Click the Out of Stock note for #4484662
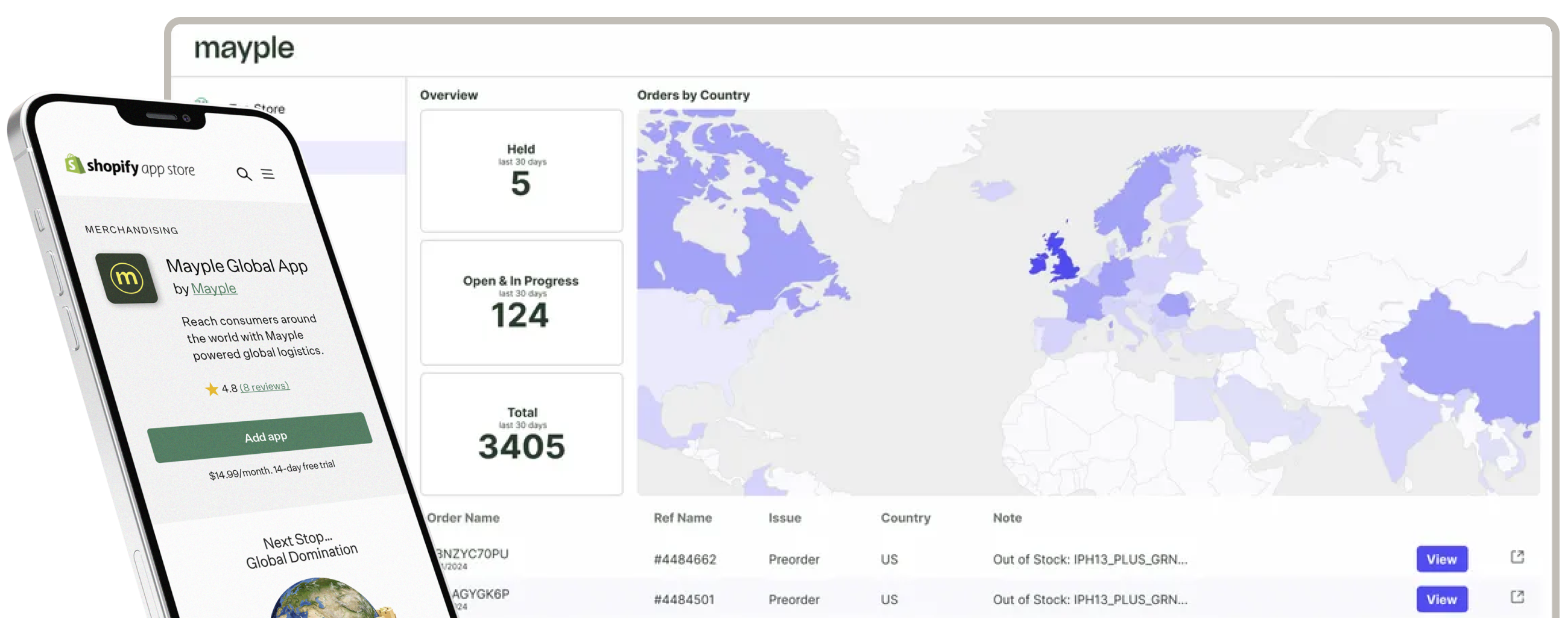The width and height of the screenshot is (1568, 618). click(x=1090, y=559)
